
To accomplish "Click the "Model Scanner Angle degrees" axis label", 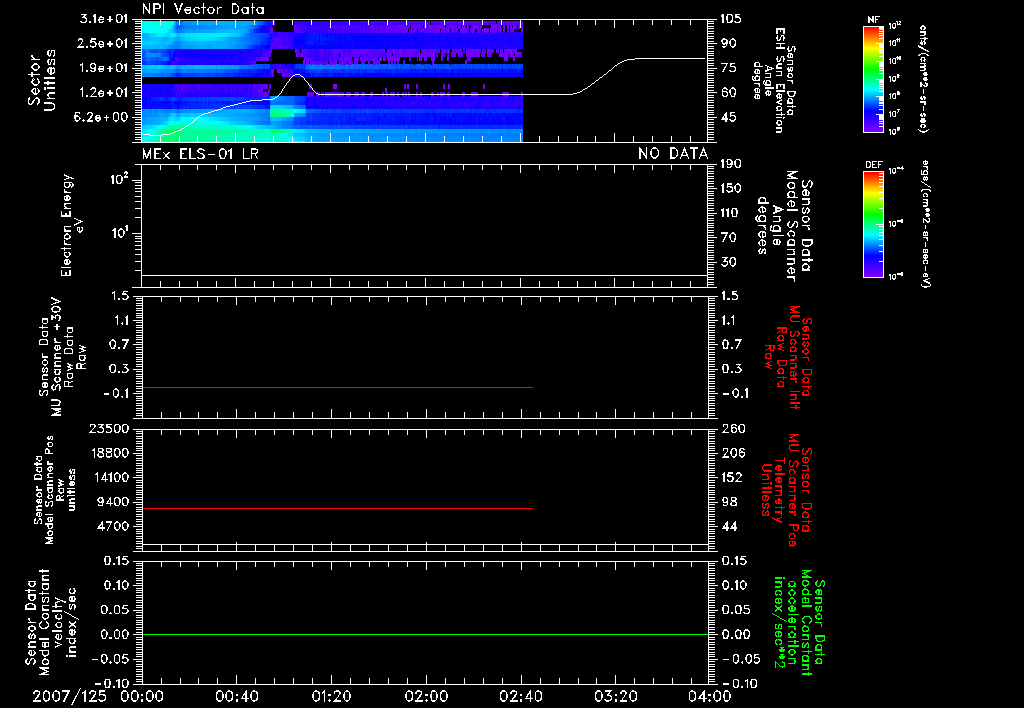I will coord(784,225).
